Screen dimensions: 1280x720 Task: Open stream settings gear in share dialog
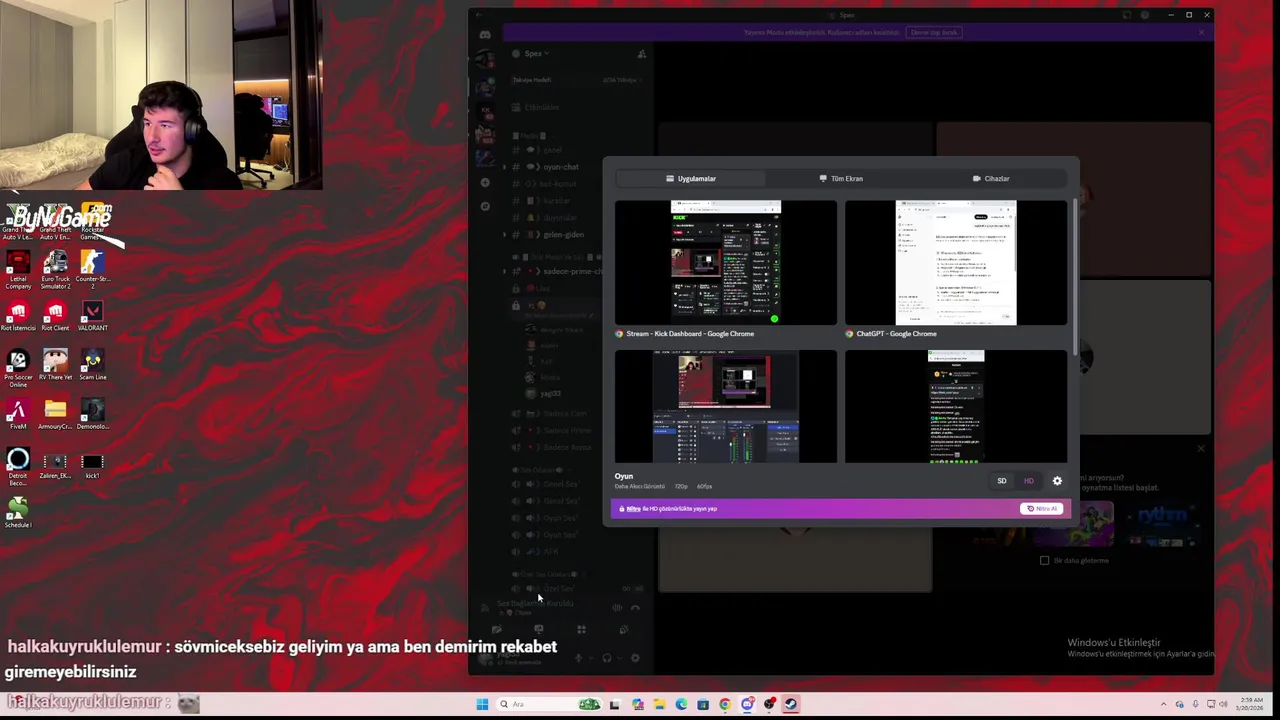click(x=1057, y=481)
